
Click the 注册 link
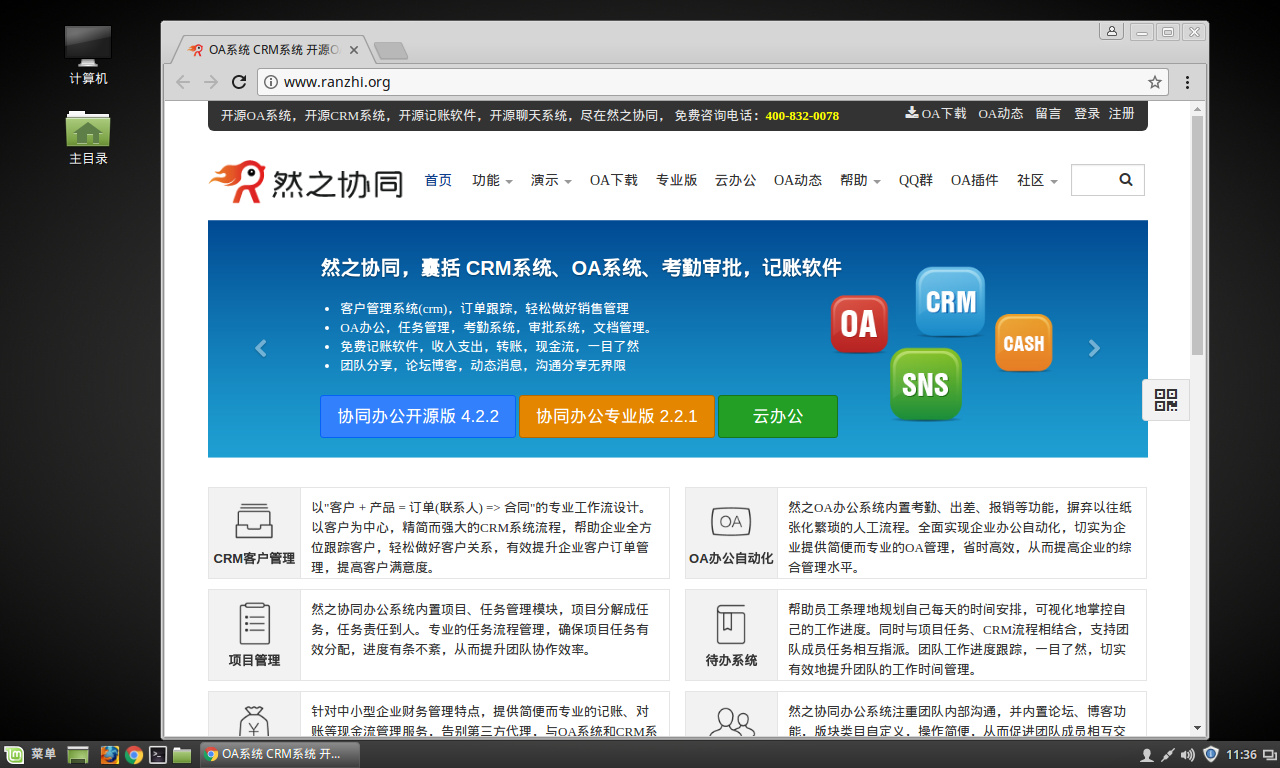click(x=1121, y=114)
